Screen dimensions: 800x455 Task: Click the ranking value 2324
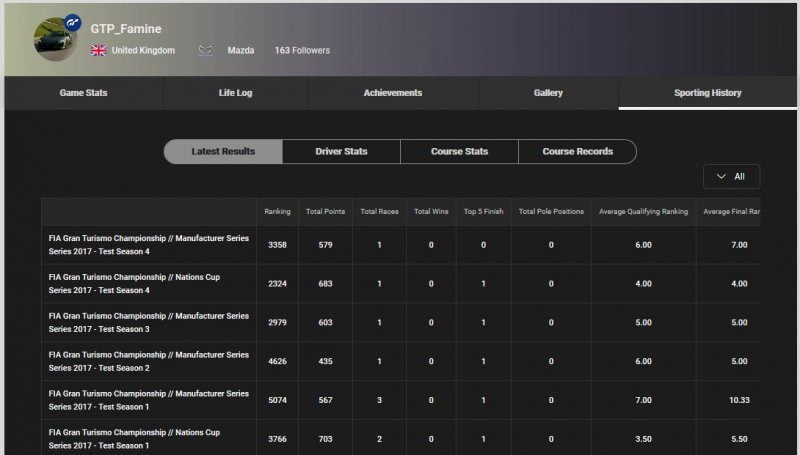pyautogui.click(x=278, y=284)
